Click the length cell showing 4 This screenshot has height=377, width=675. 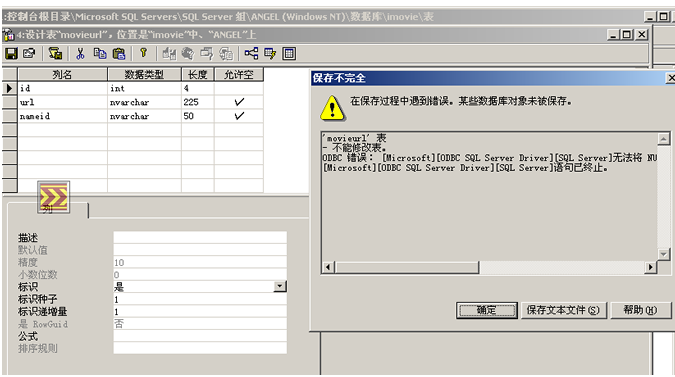point(198,88)
